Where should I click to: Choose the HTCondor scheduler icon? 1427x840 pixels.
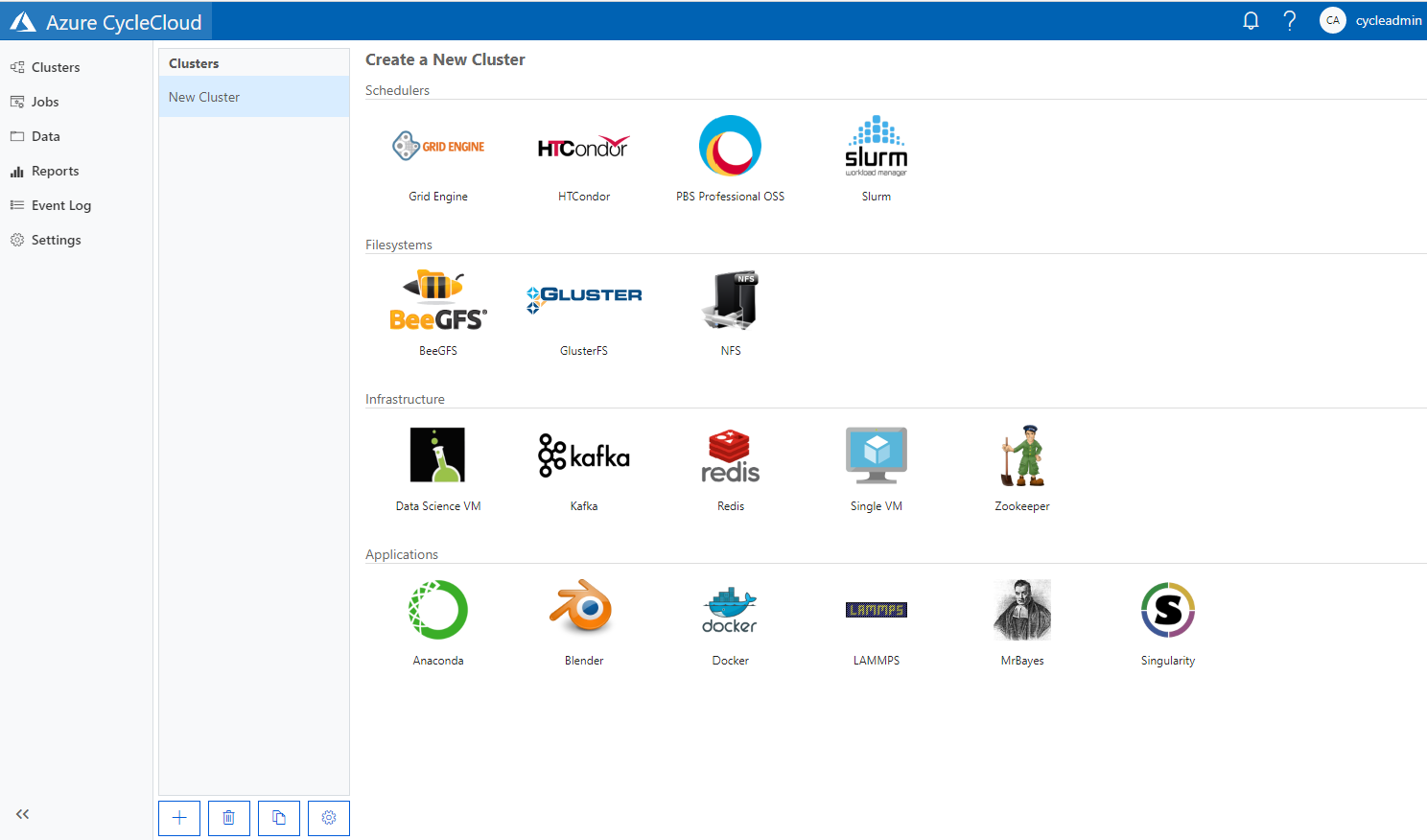584,147
